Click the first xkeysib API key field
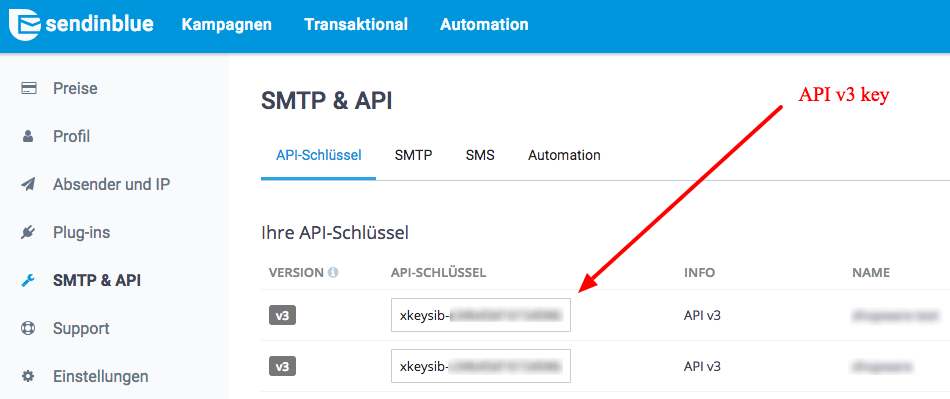This screenshot has width=950, height=399. coord(481,315)
